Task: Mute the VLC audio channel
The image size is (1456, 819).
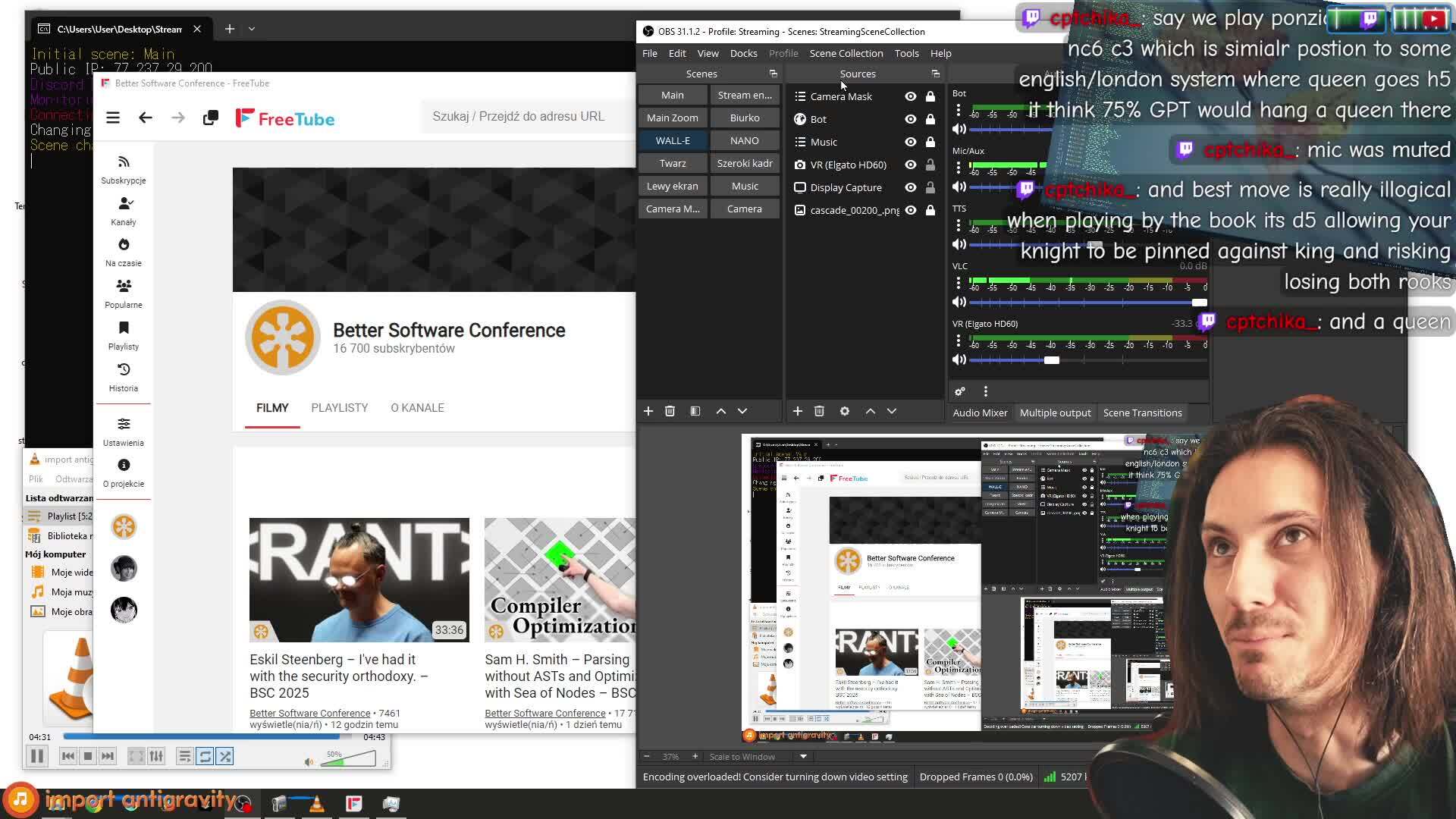Action: (x=959, y=302)
